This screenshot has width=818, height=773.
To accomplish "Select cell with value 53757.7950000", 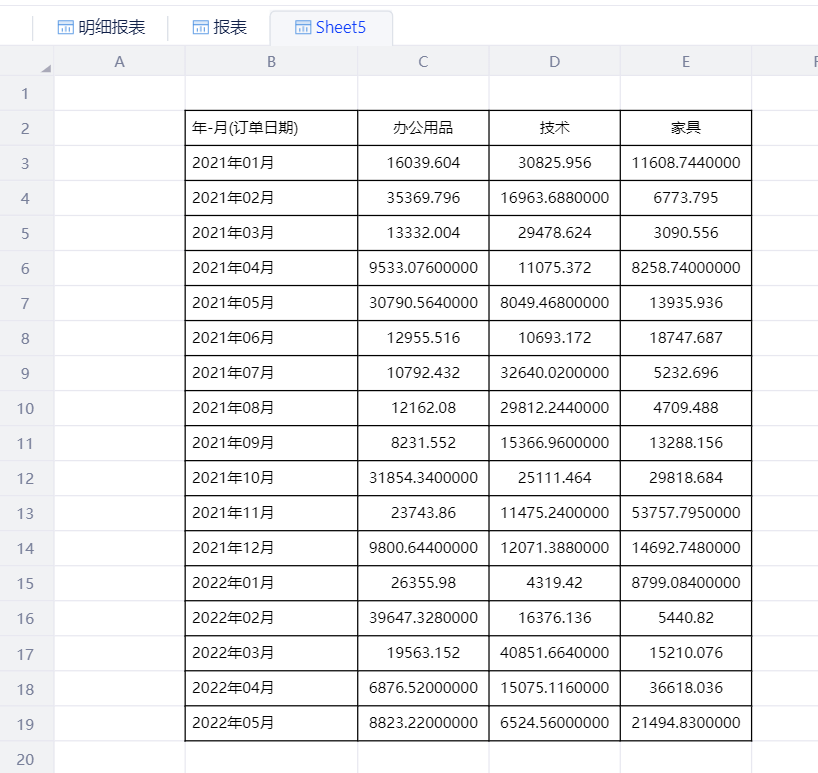I will pyautogui.click(x=686, y=513).
